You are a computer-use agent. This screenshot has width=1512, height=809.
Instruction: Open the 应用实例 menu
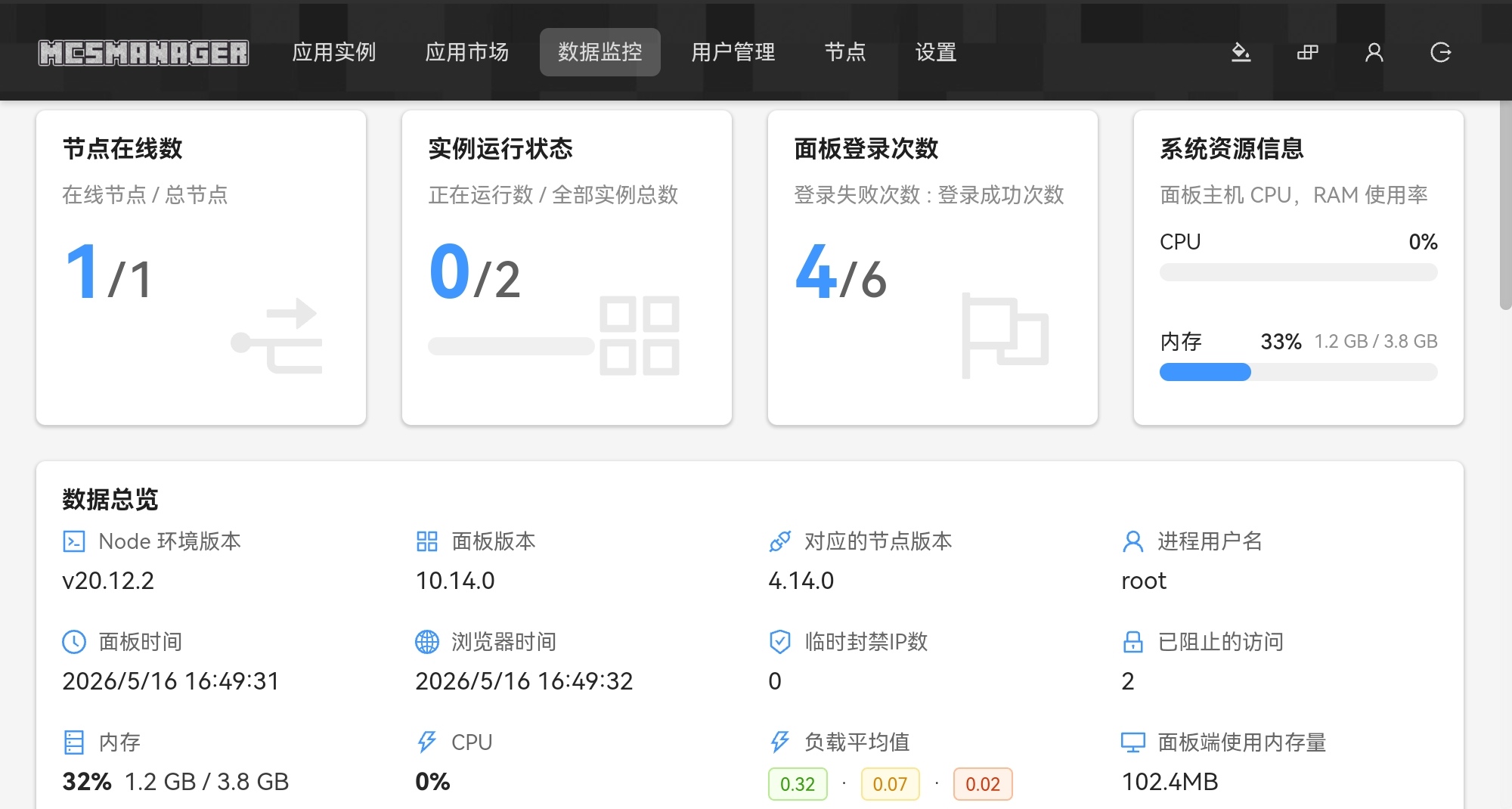tap(333, 52)
